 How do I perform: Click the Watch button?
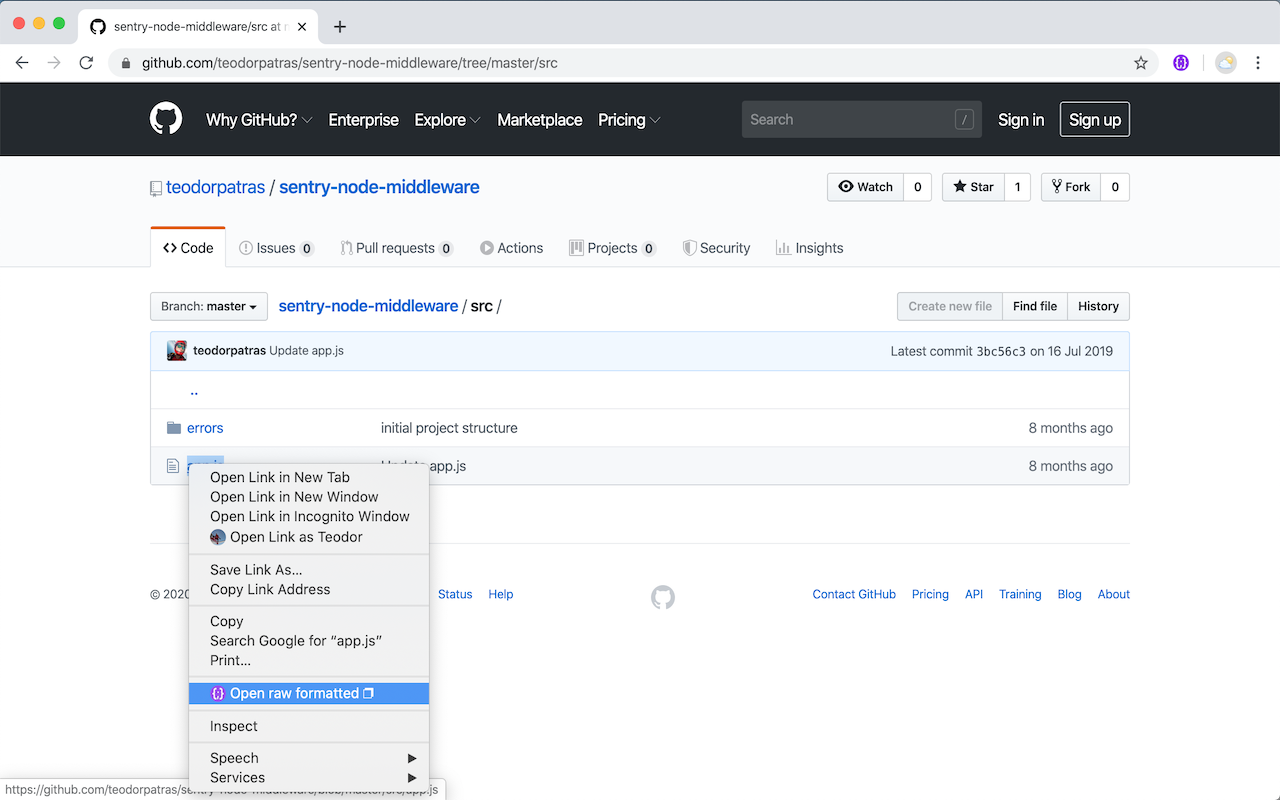point(865,187)
